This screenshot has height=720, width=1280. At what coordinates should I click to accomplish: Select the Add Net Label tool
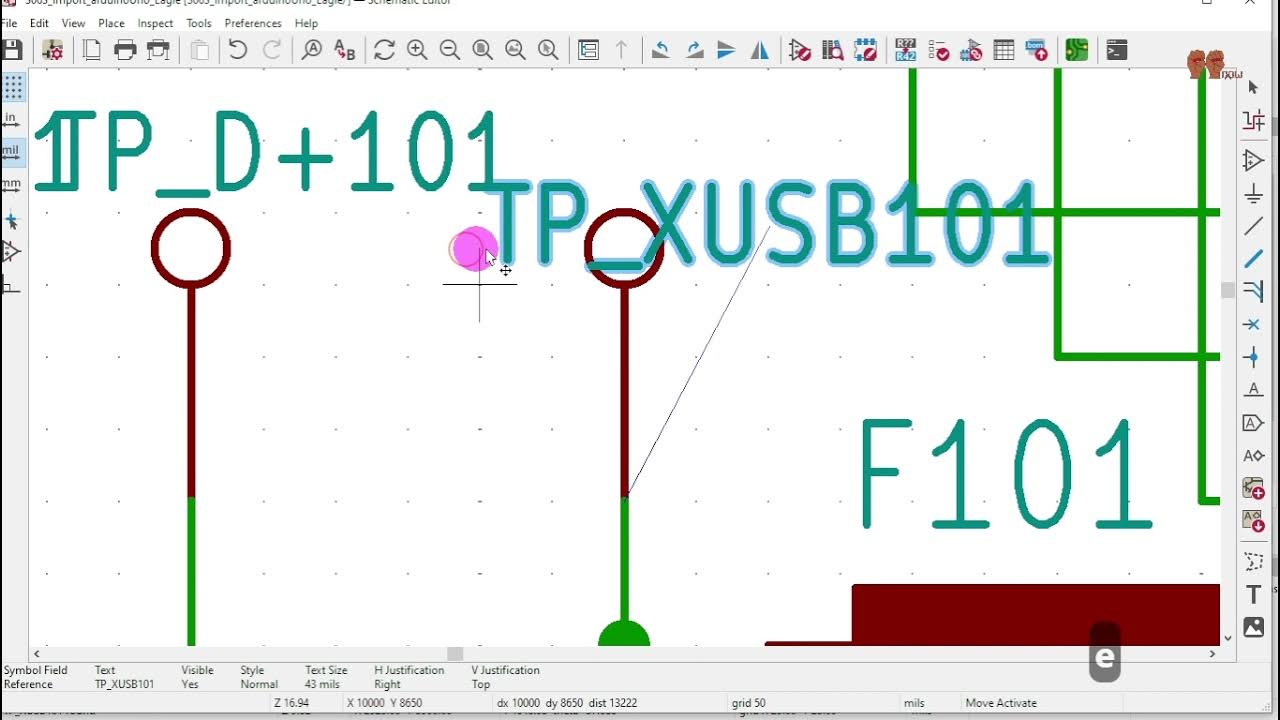coord(1253,390)
